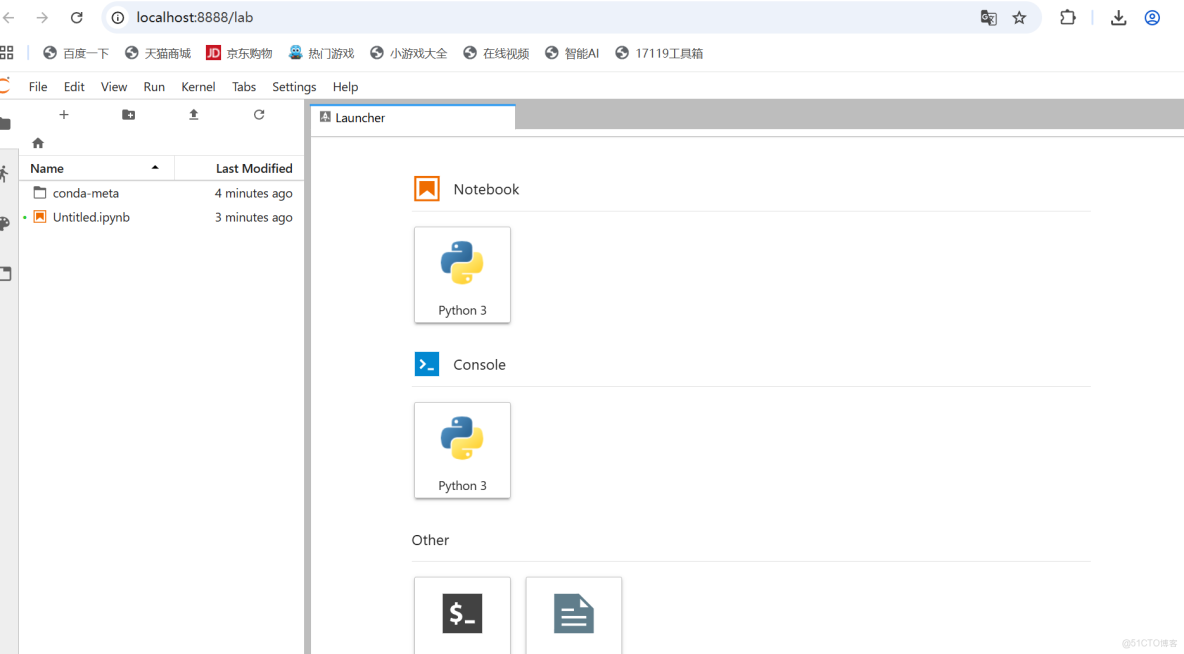
Task: Select the Launcher tab
Action: (x=413, y=118)
